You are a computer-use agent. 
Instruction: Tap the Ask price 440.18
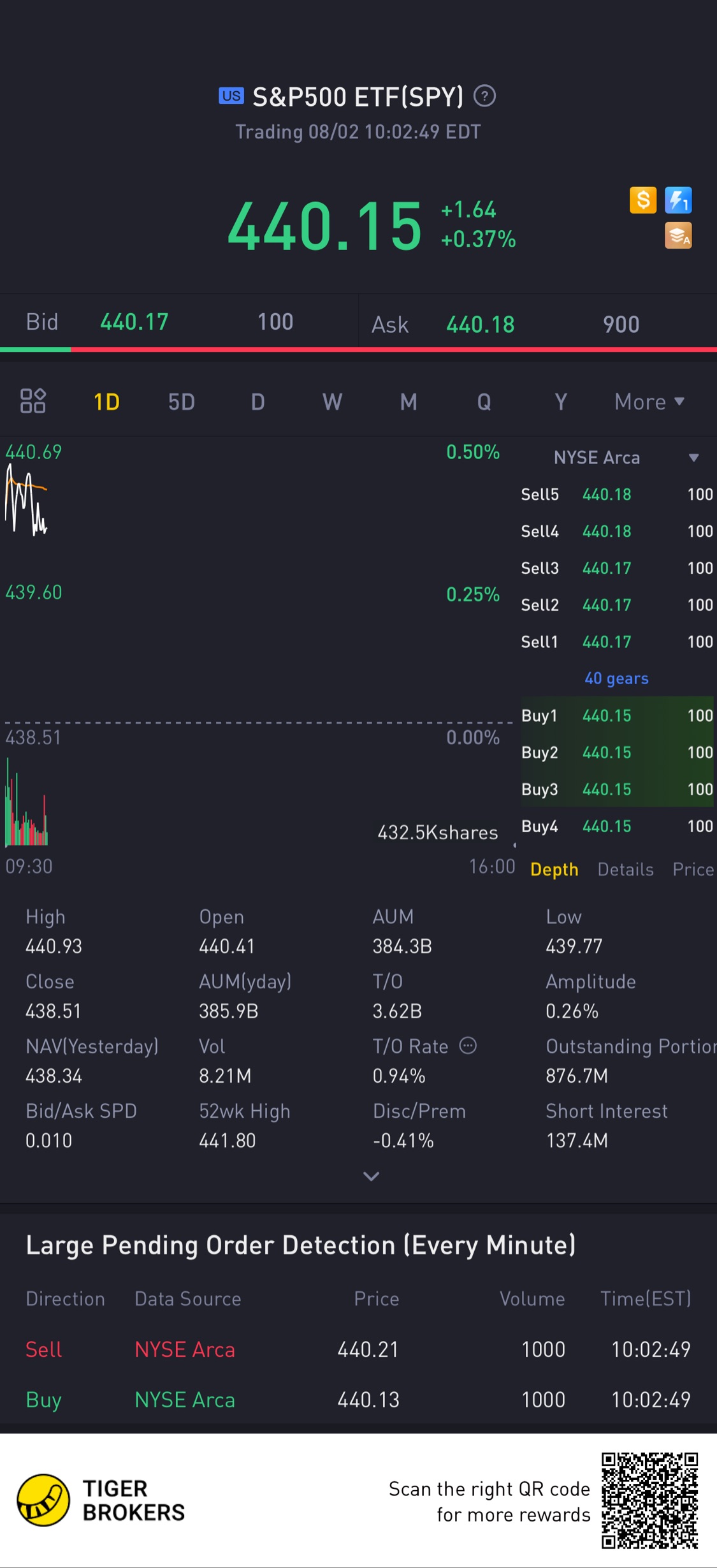(481, 325)
